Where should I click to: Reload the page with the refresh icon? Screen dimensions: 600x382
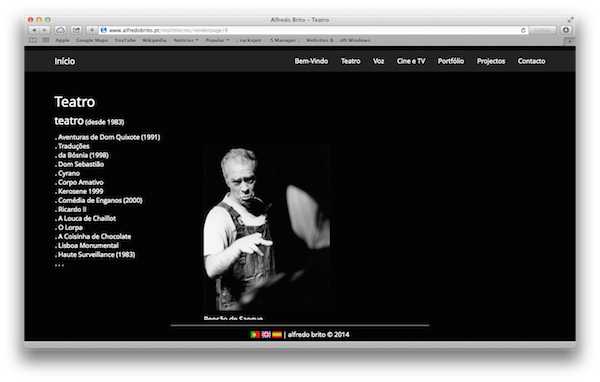(x=523, y=30)
